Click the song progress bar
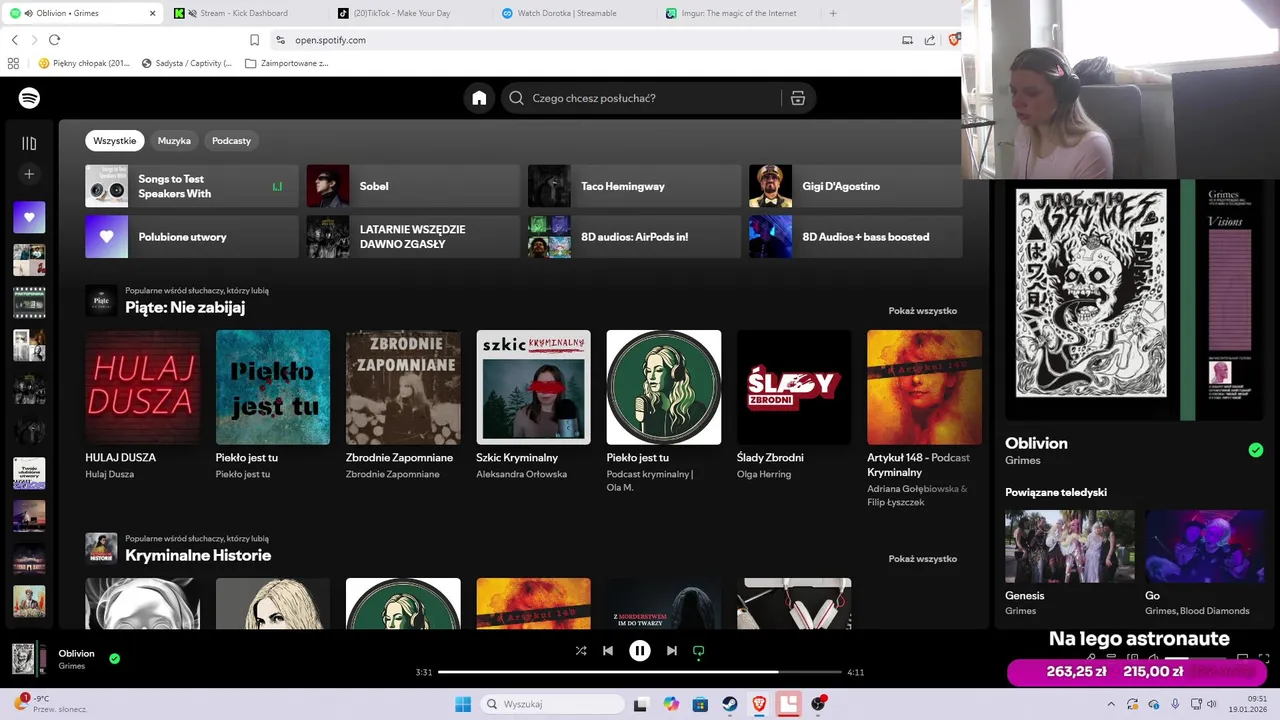This screenshot has height=720, width=1280. (640, 672)
